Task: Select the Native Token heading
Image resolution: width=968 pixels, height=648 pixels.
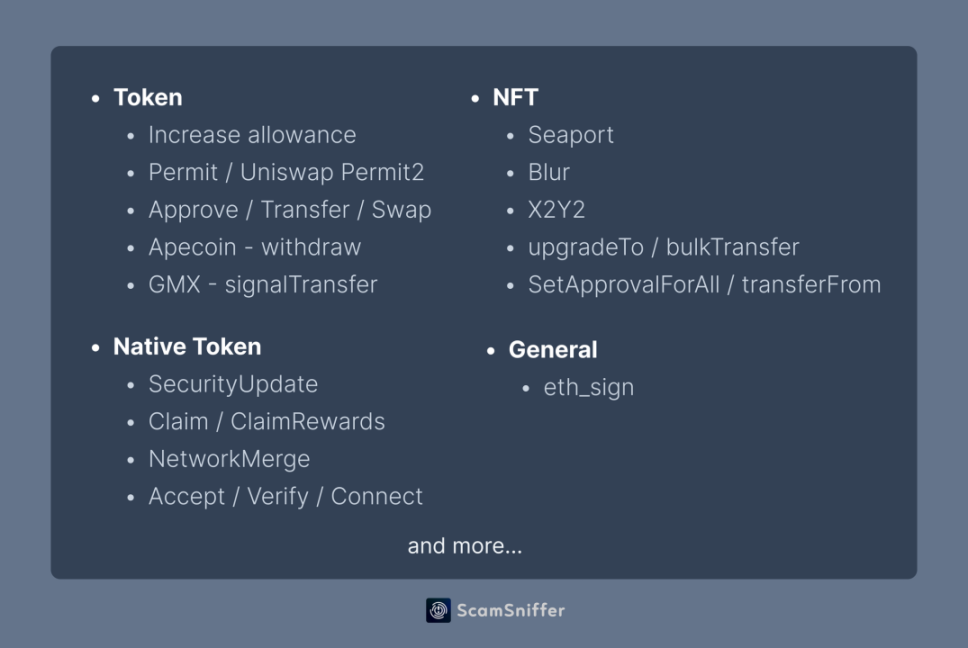Action: [x=187, y=347]
